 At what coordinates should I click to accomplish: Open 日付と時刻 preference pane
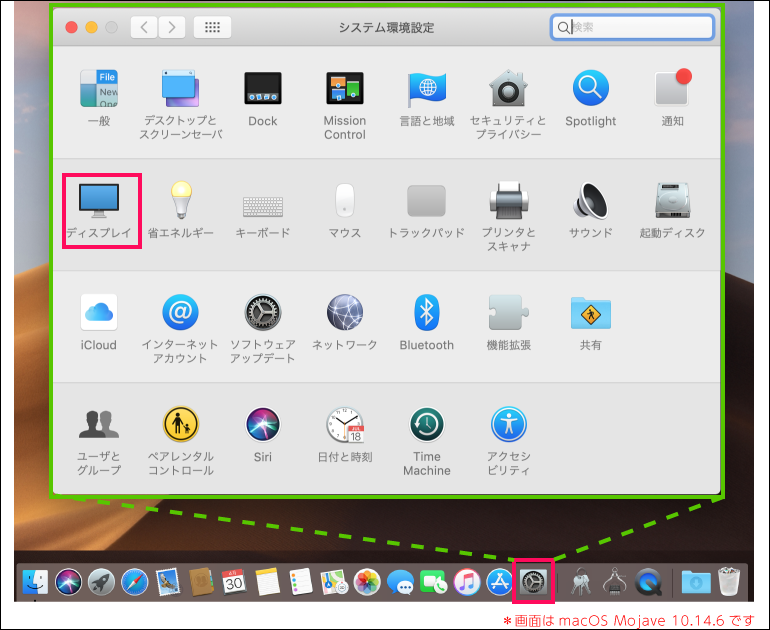[345, 435]
